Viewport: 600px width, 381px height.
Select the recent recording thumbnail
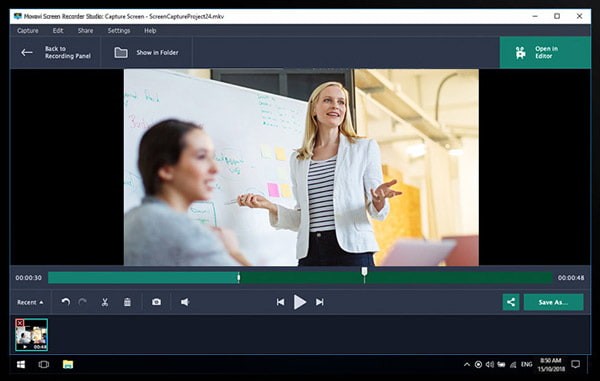(x=32, y=335)
